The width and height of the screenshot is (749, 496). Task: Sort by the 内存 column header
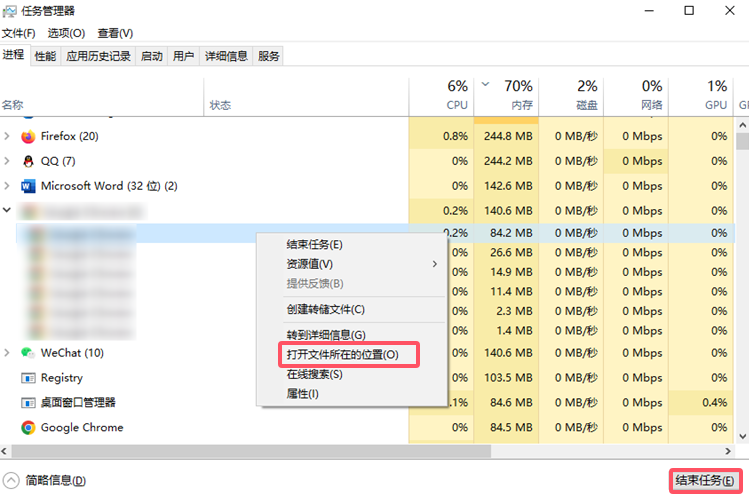506,97
